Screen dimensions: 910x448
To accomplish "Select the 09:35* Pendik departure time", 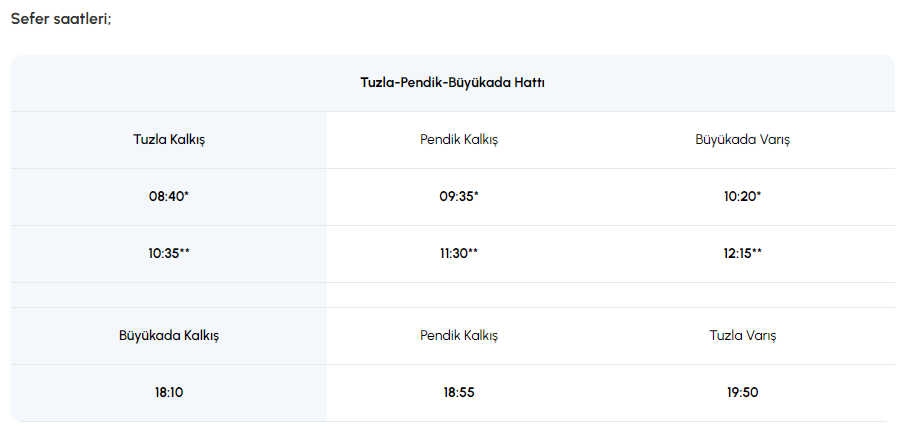I will click(x=459, y=197).
